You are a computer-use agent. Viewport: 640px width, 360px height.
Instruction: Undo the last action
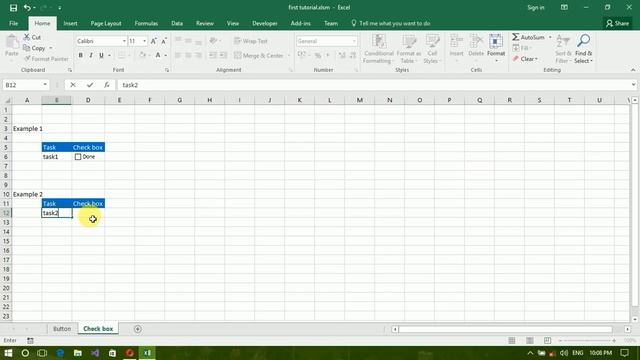point(27,8)
